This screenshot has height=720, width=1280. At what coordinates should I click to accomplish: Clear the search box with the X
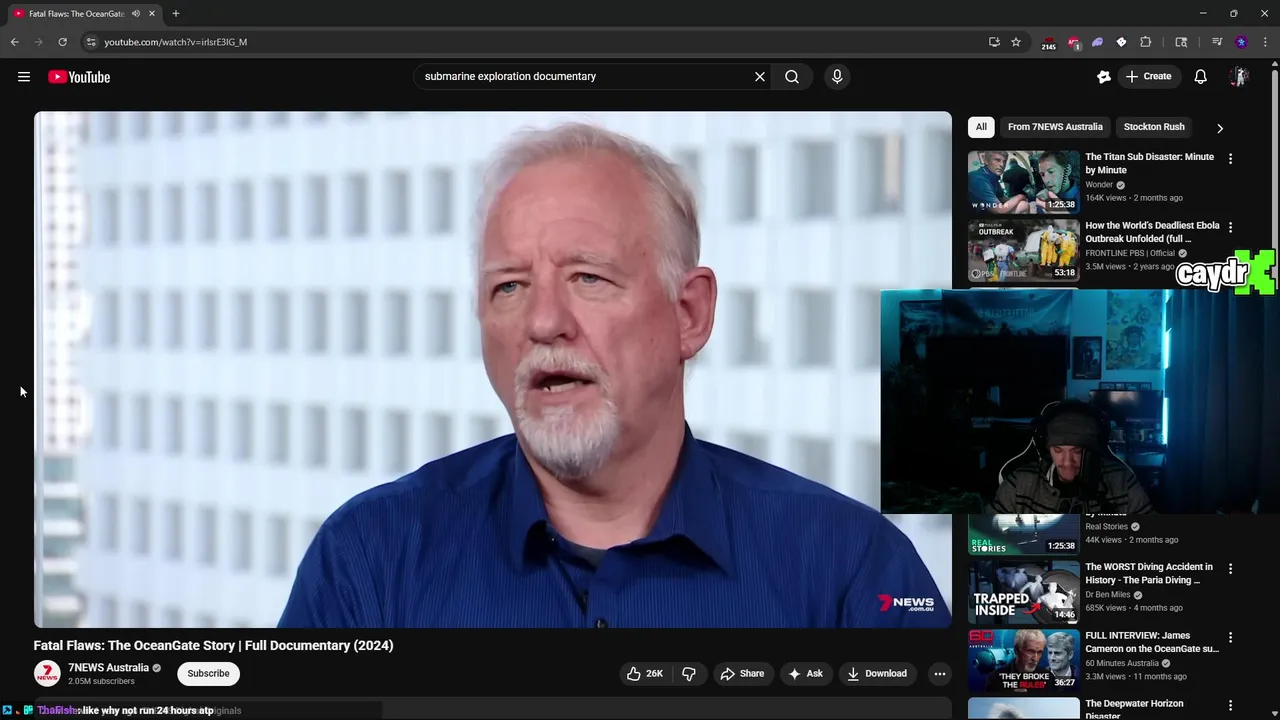tap(760, 77)
